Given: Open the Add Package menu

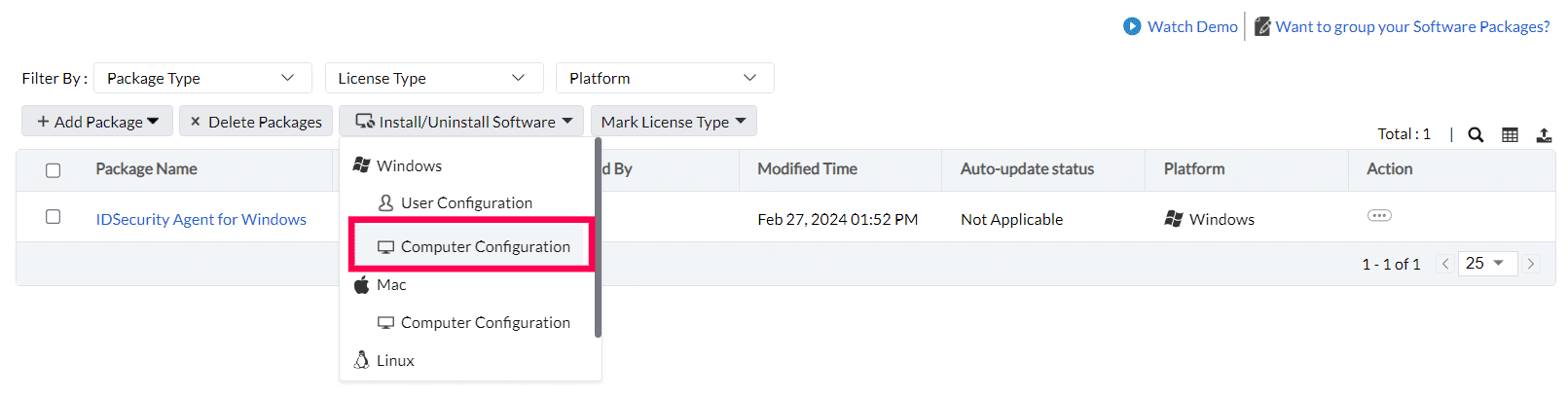Looking at the screenshot, I should (x=97, y=122).
